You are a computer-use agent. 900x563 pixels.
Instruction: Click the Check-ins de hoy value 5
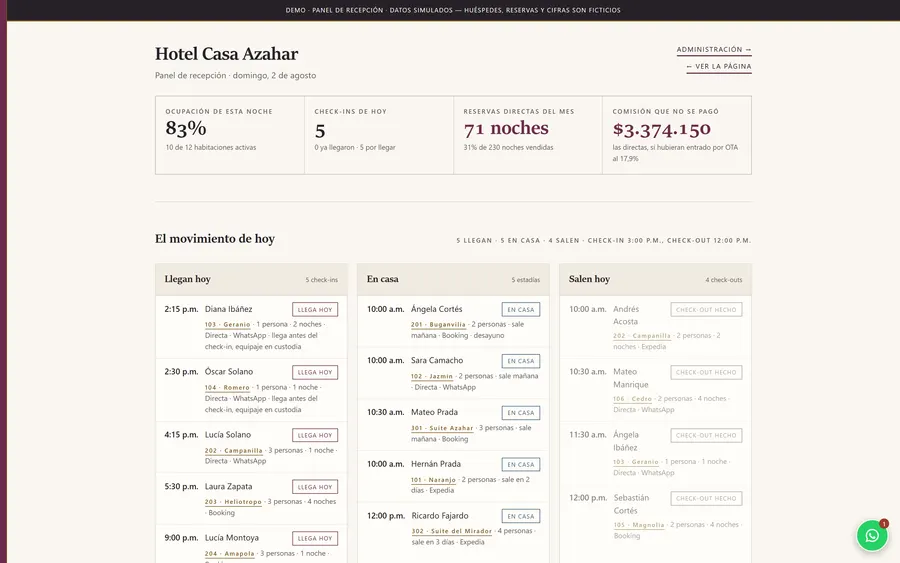(x=320, y=131)
